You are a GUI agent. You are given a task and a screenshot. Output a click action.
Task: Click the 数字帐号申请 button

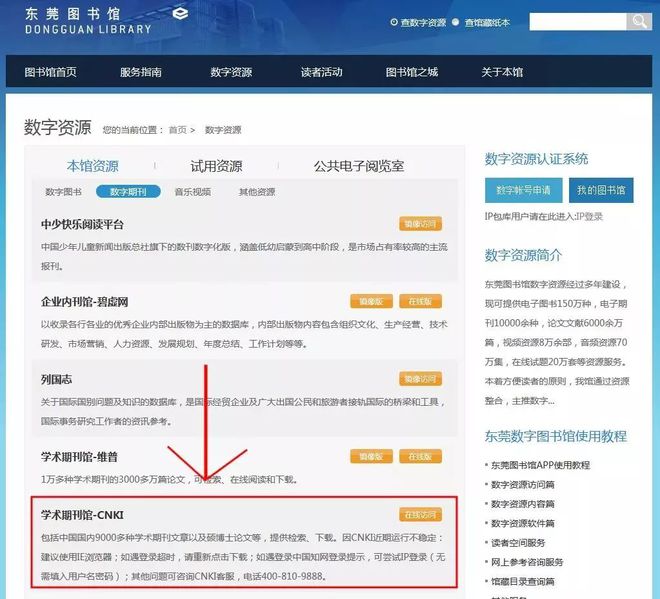(523, 190)
